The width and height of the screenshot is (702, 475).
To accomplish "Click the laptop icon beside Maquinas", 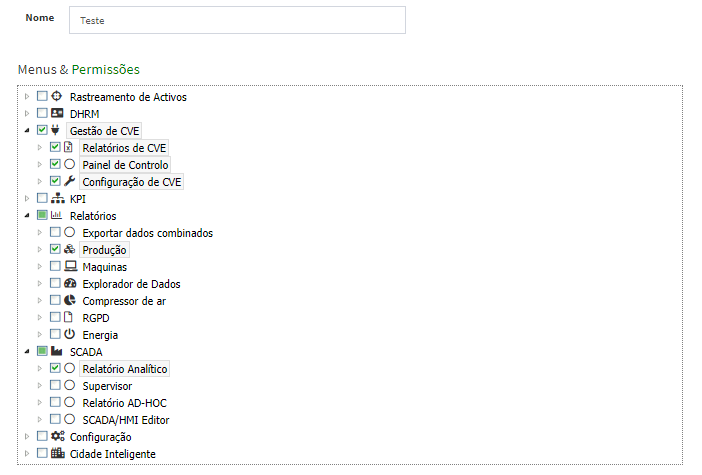I will (70, 267).
